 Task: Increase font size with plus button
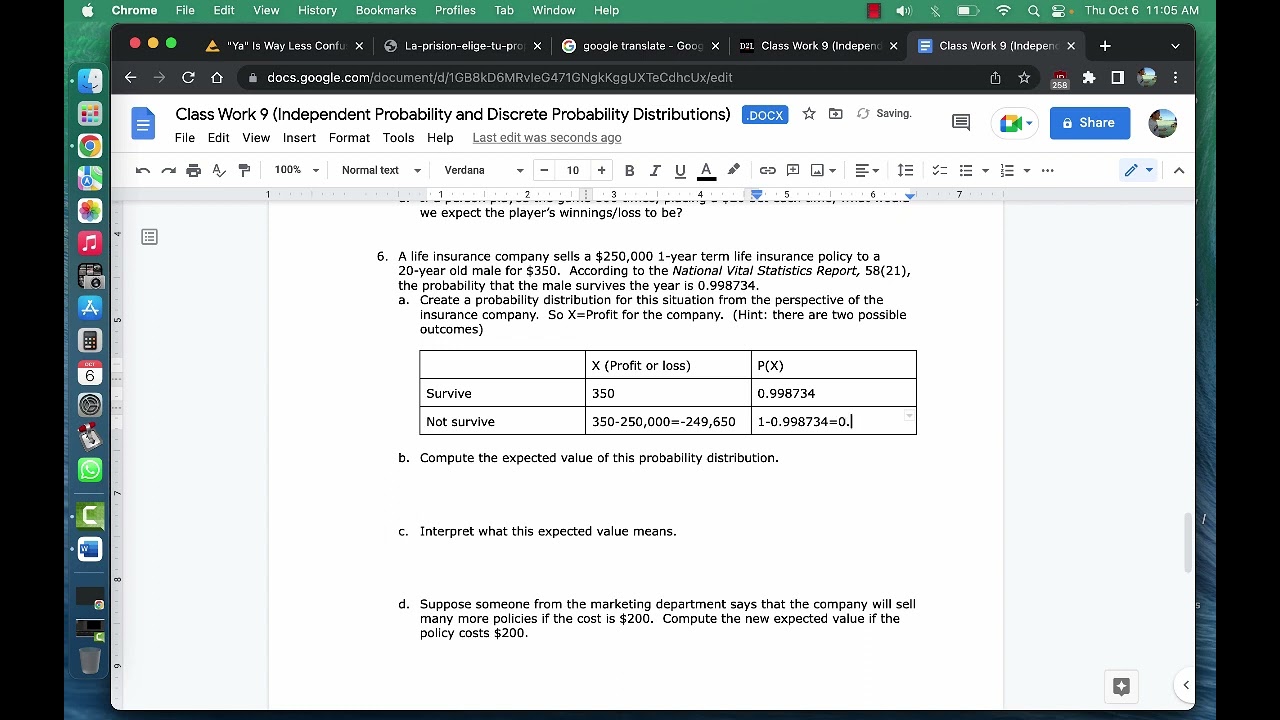[x=601, y=170]
